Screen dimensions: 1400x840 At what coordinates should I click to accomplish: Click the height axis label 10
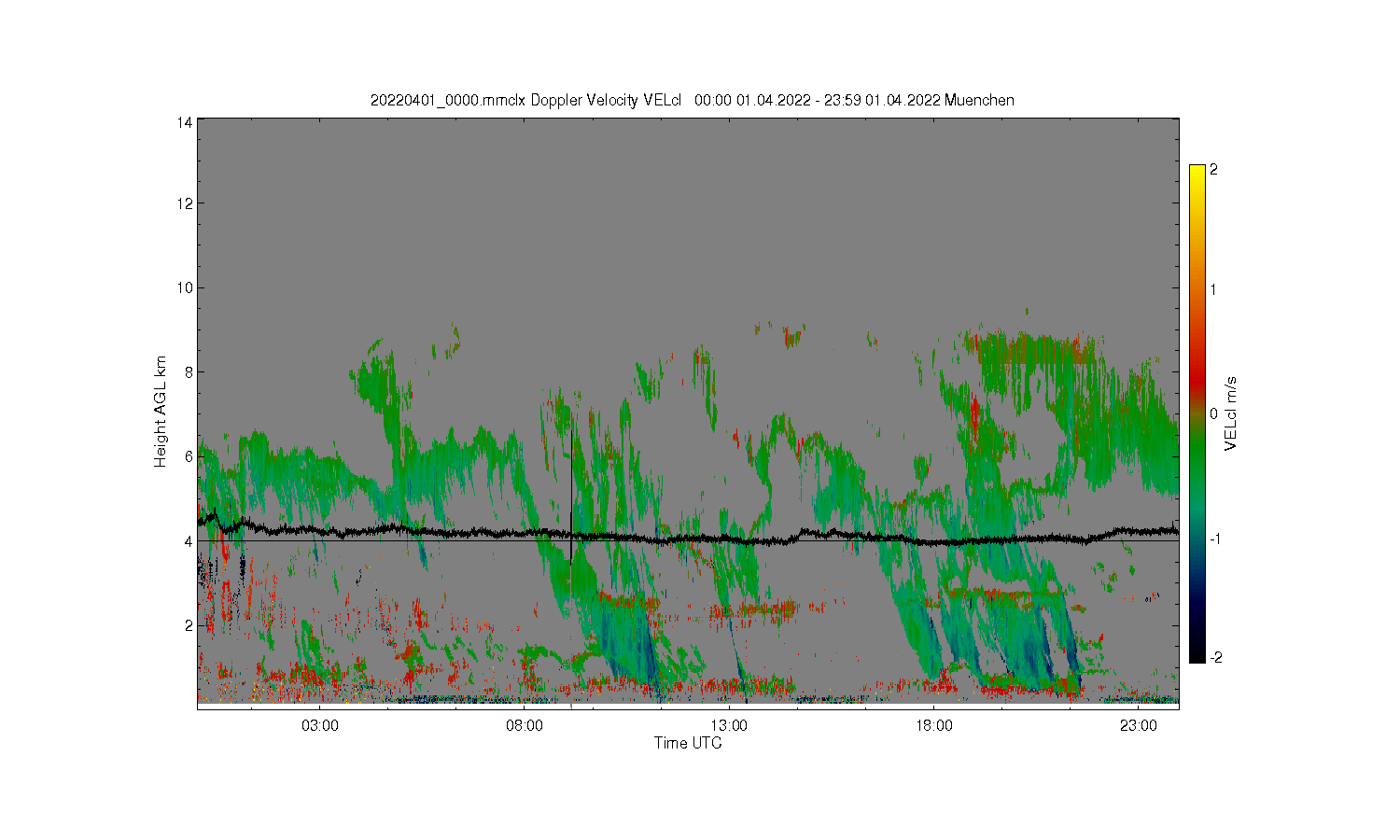(x=186, y=287)
